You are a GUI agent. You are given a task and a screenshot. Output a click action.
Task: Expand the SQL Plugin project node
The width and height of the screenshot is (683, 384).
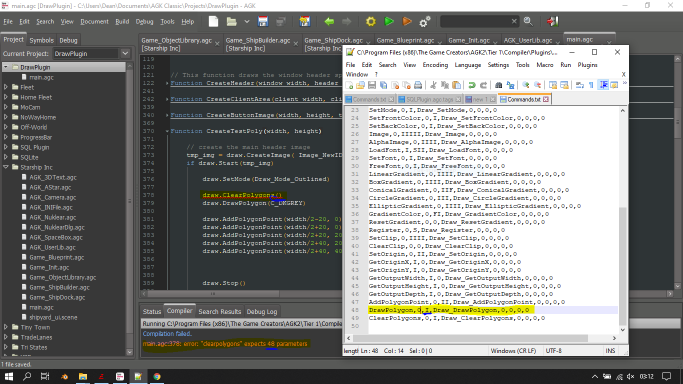coord(6,147)
